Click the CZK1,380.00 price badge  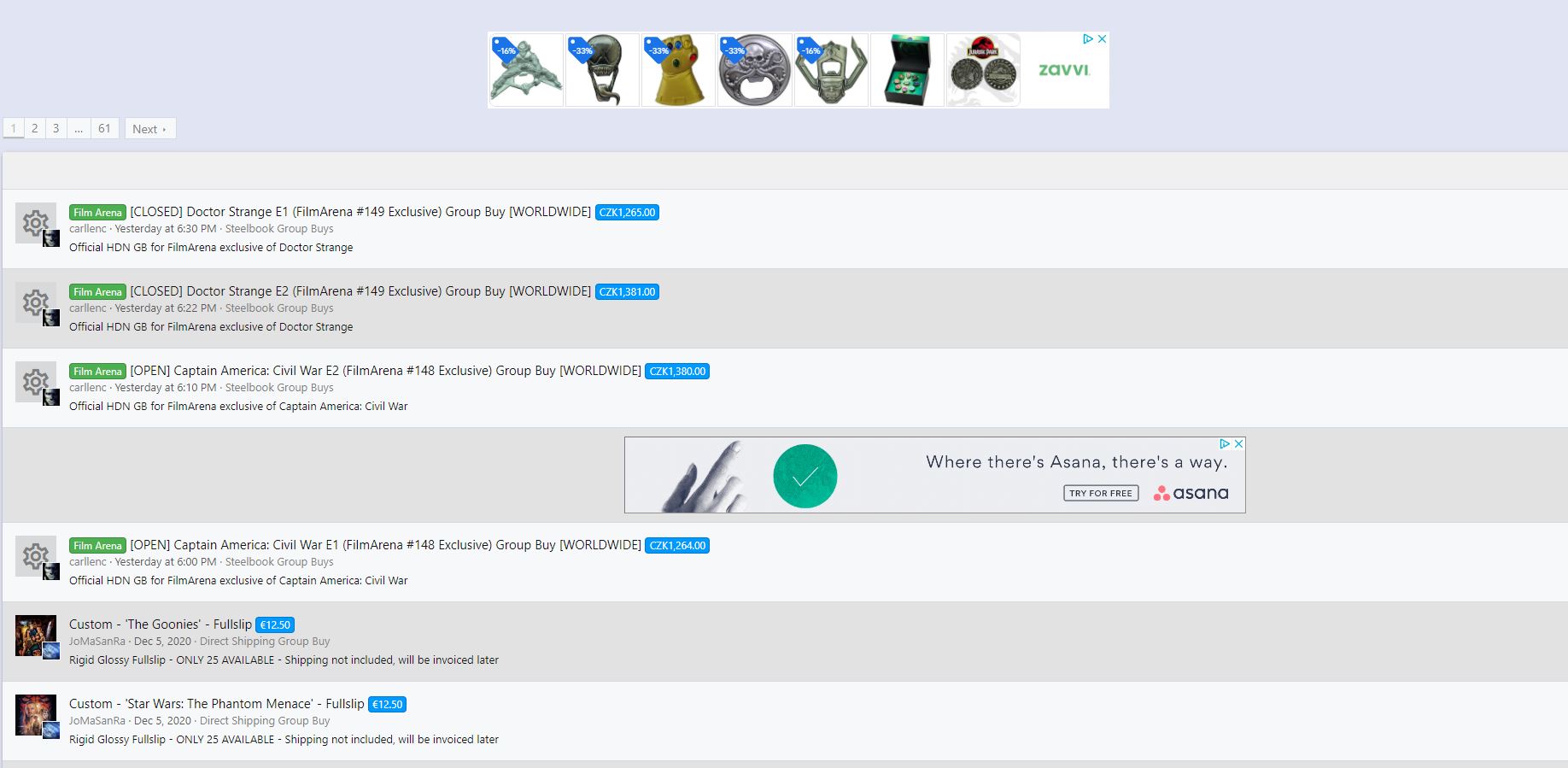[x=677, y=372]
